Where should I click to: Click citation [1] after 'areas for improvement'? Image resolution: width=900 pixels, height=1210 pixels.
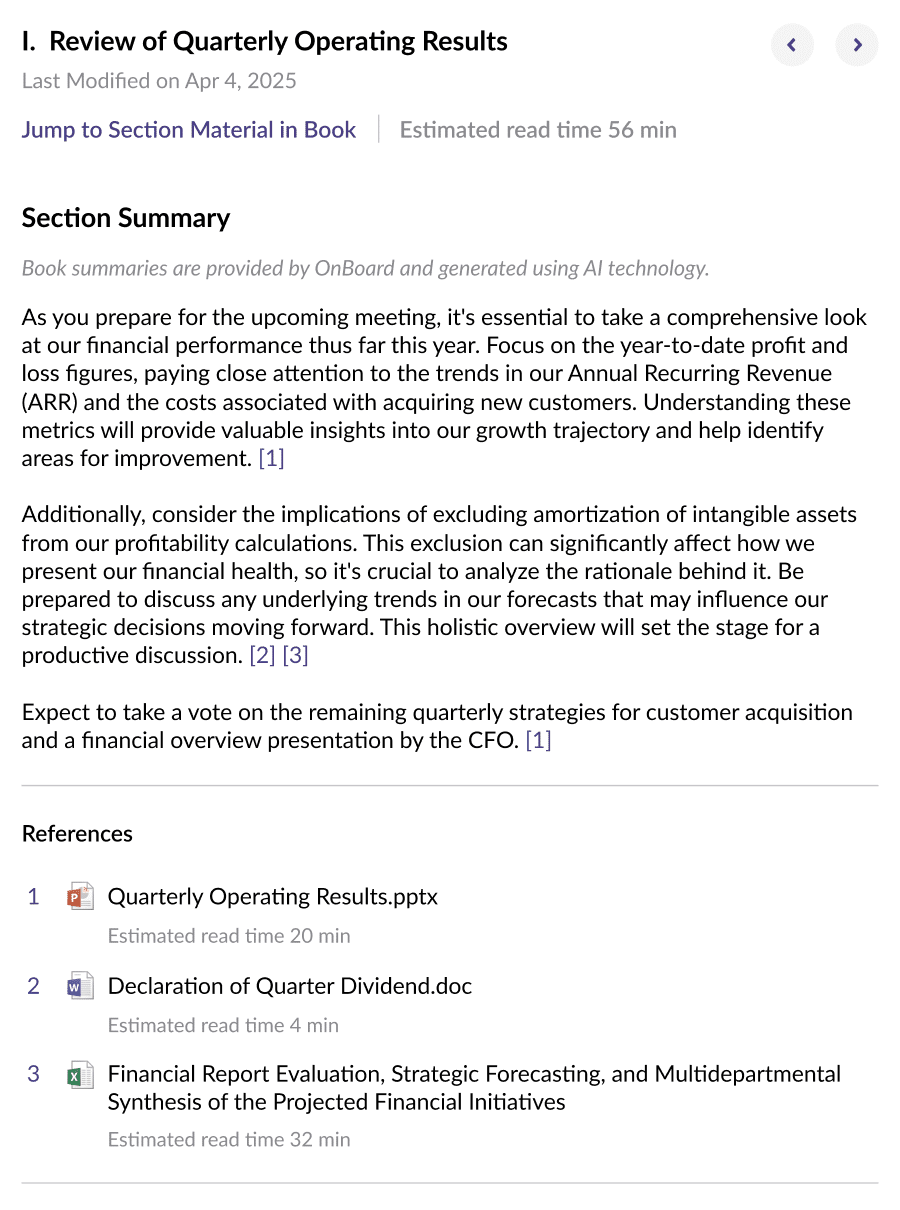[x=271, y=459]
